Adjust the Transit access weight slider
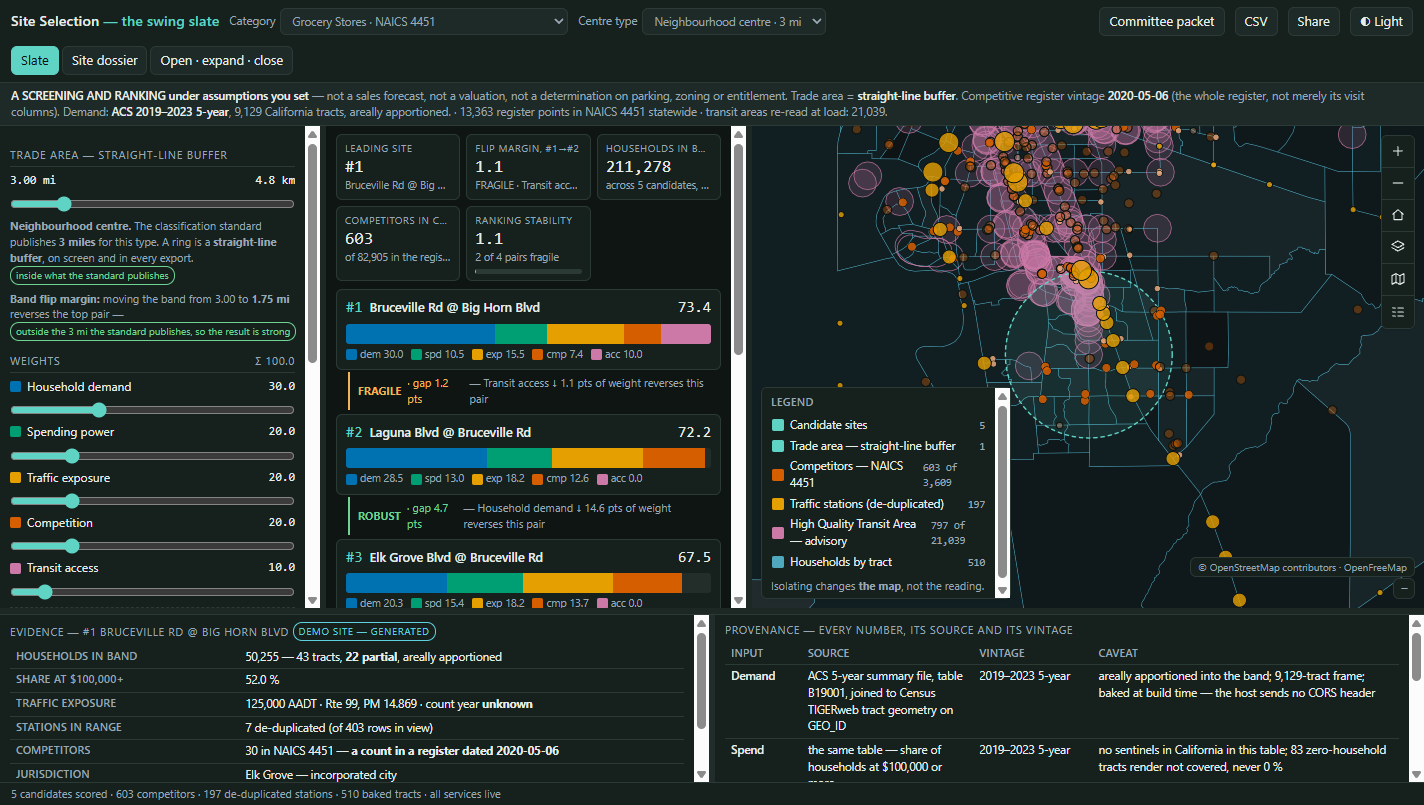 point(152,592)
